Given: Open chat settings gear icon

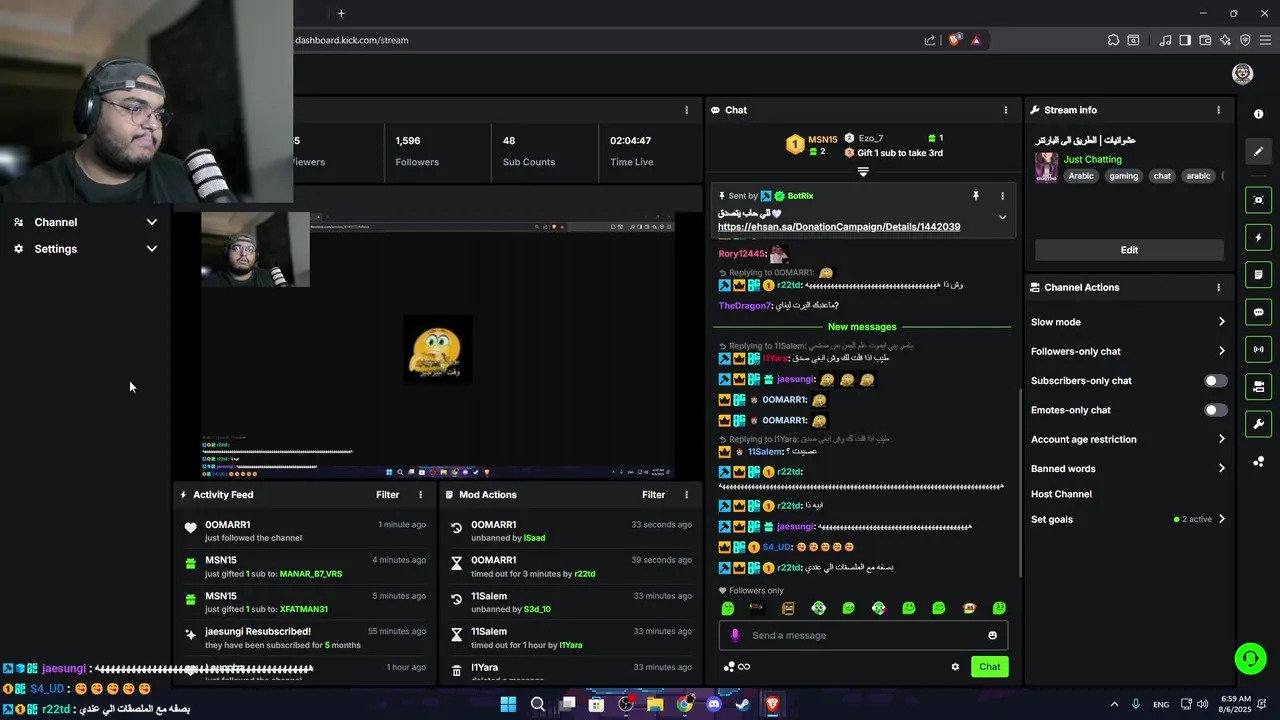Looking at the screenshot, I should (x=955, y=667).
